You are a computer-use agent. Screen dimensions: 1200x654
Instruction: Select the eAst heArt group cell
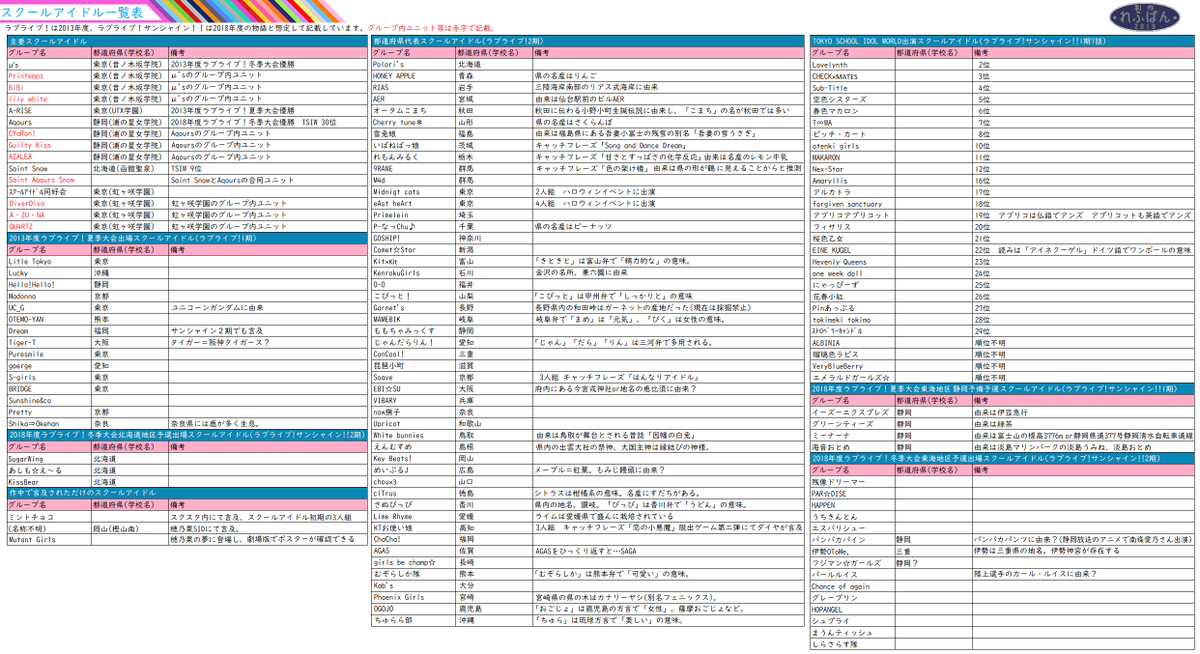pyautogui.click(x=413, y=202)
